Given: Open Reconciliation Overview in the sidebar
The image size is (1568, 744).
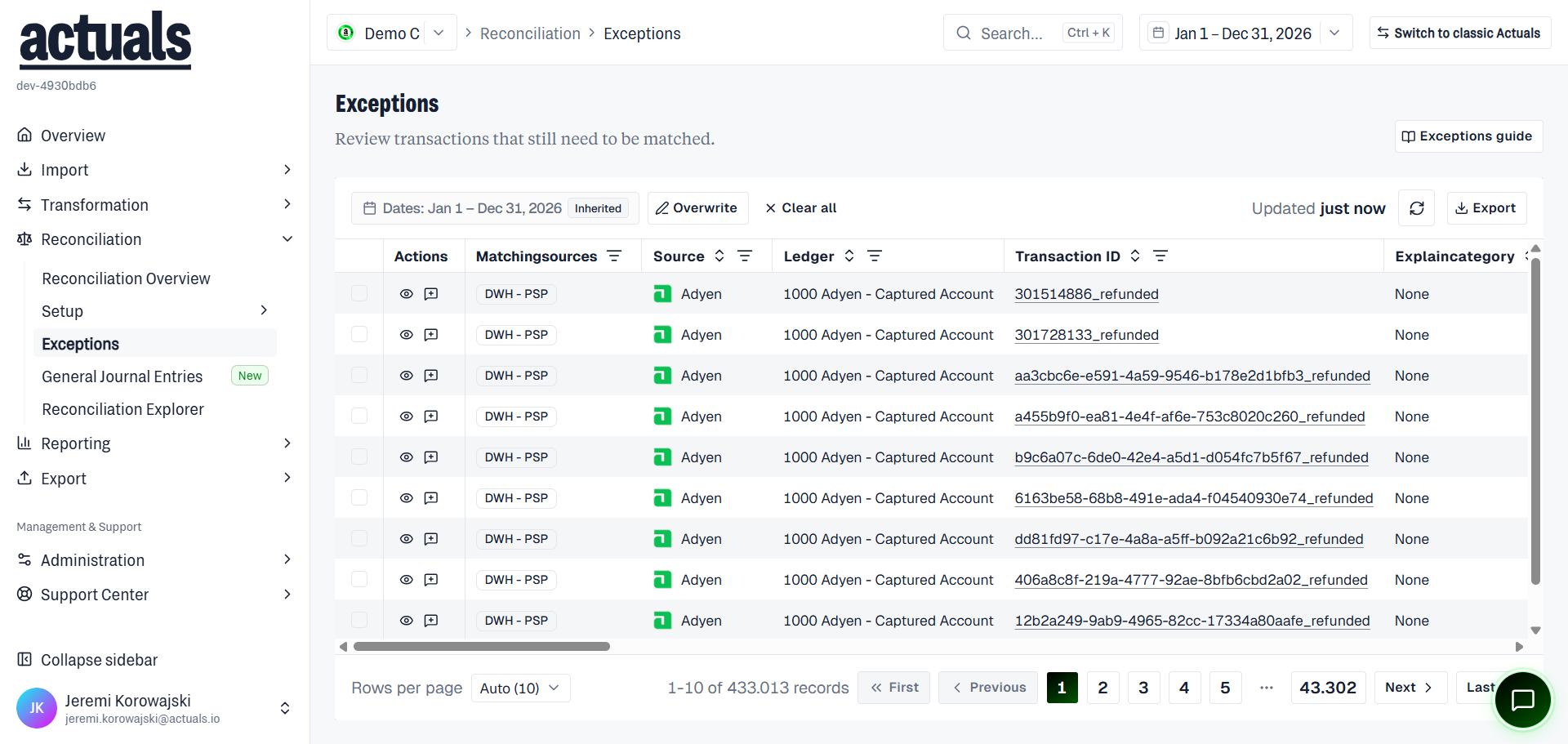Looking at the screenshot, I should pyautogui.click(x=126, y=278).
